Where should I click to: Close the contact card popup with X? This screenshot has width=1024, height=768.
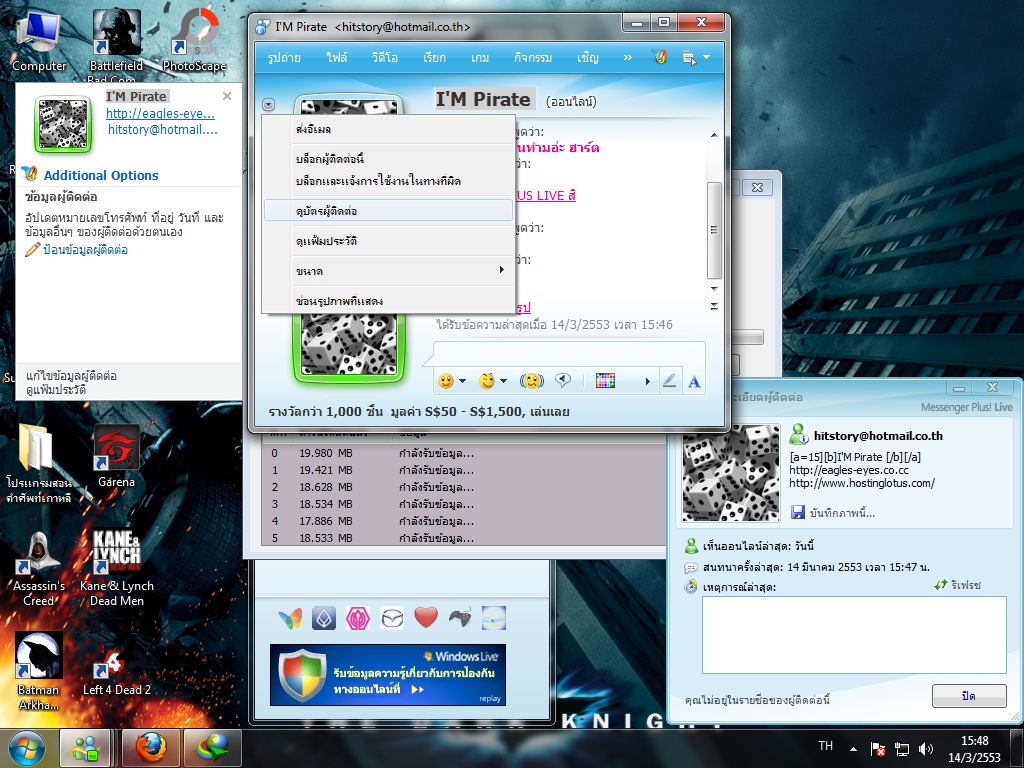point(227,96)
